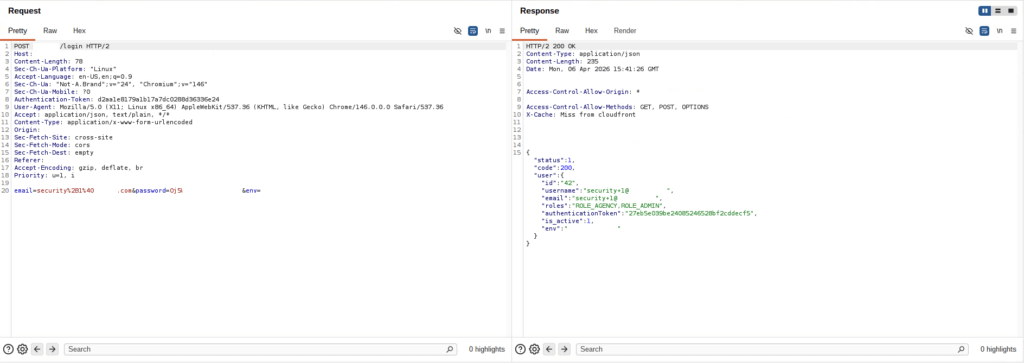Image resolution: width=1024 pixels, height=363 pixels.
Task: Click the 'Access-Control-Allow-Origin: *' header
Action: [x=583, y=92]
